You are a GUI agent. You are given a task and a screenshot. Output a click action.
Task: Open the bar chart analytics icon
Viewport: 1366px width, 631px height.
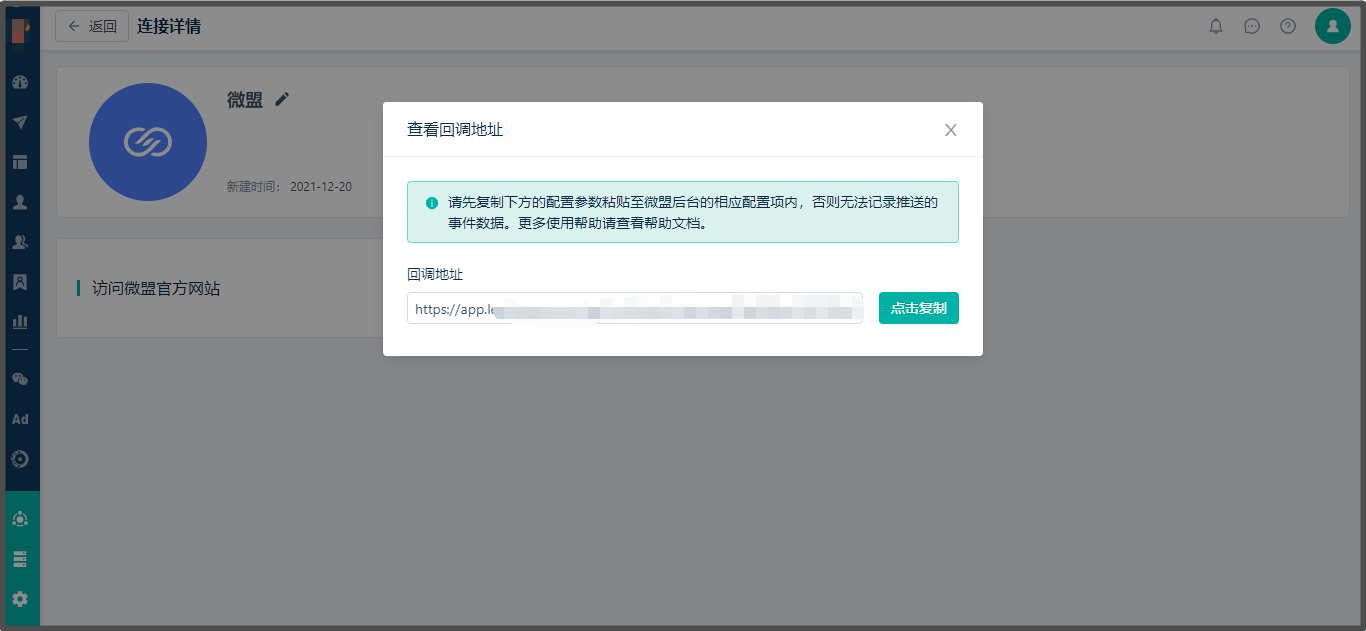point(20,322)
